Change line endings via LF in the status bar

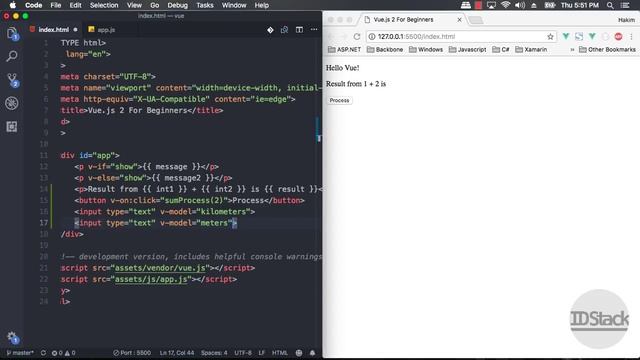262,353
